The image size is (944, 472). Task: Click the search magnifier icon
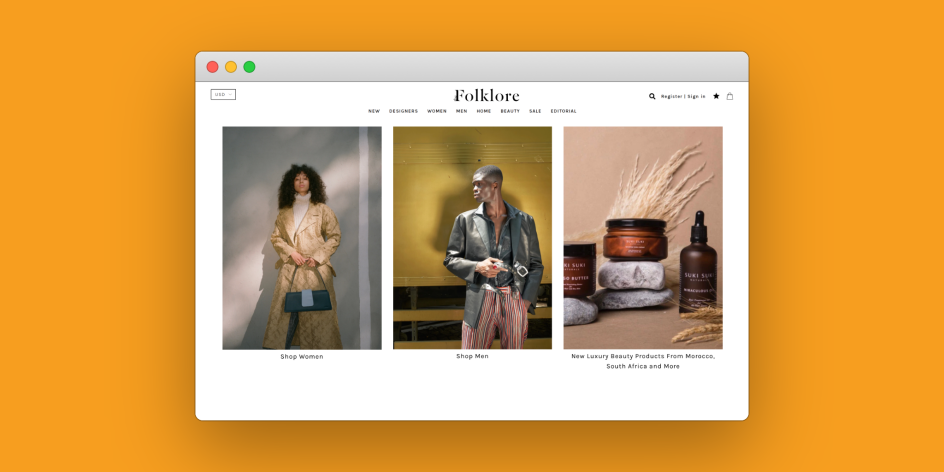tap(652, 97)
